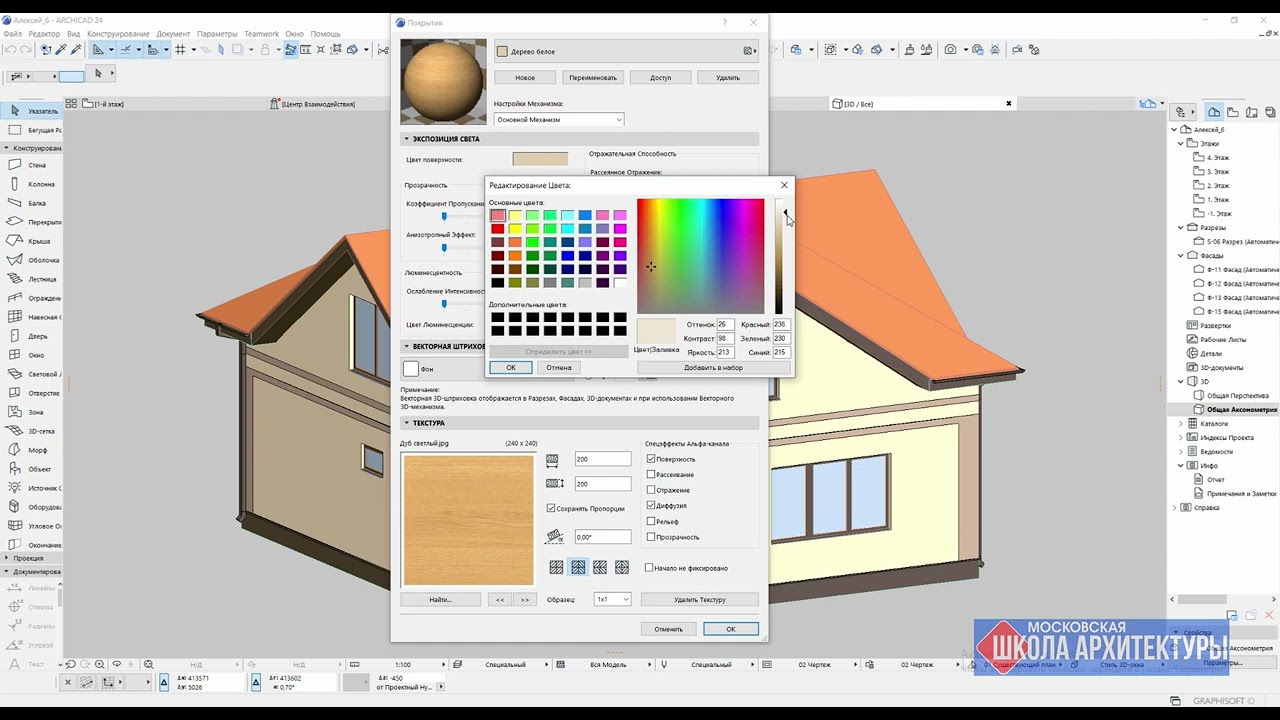
Task: Toggle the Поверхность checkbox
Action: click(x=651, y=459)
